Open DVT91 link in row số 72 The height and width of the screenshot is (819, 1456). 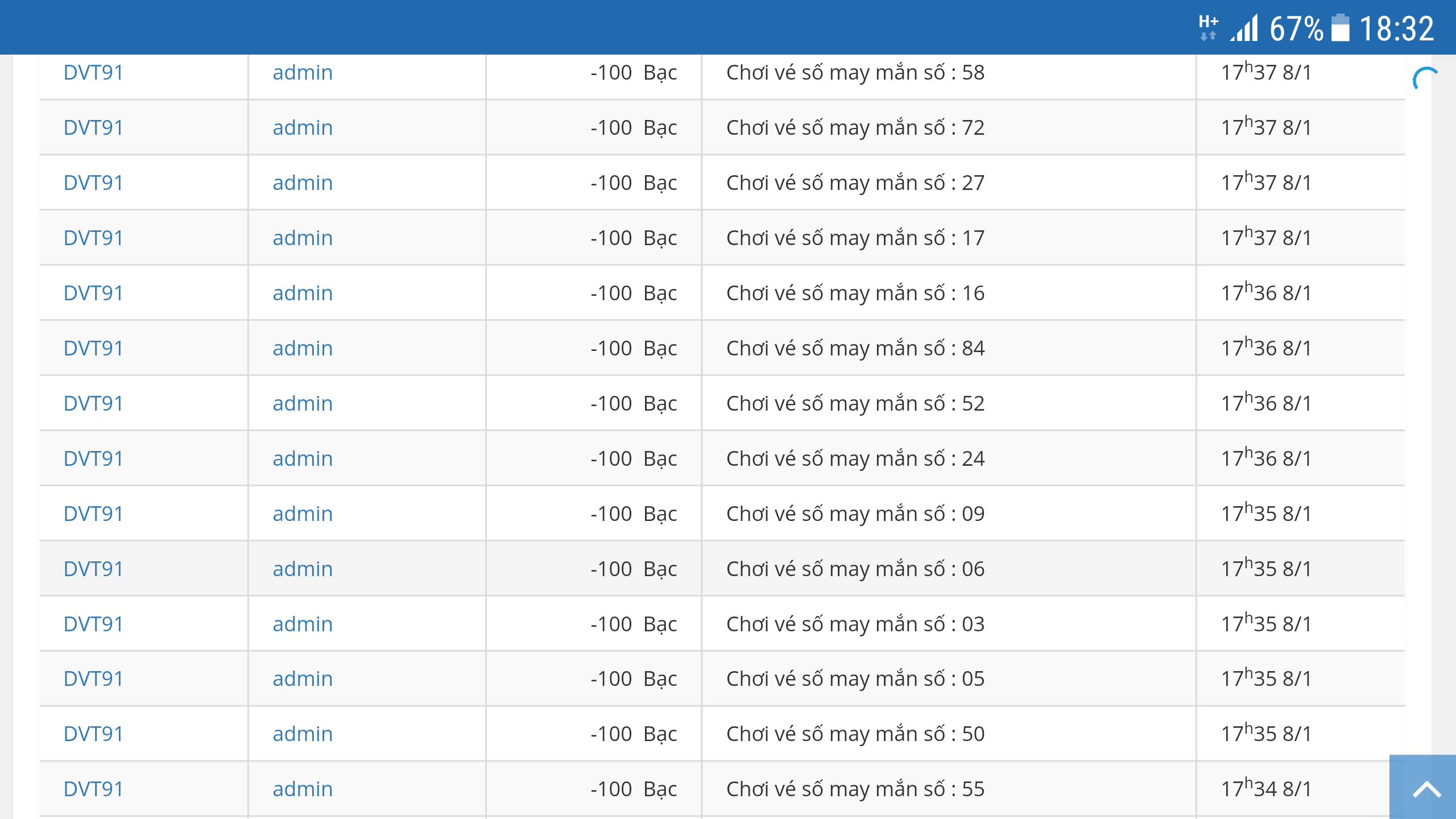(x=93, y=128)
